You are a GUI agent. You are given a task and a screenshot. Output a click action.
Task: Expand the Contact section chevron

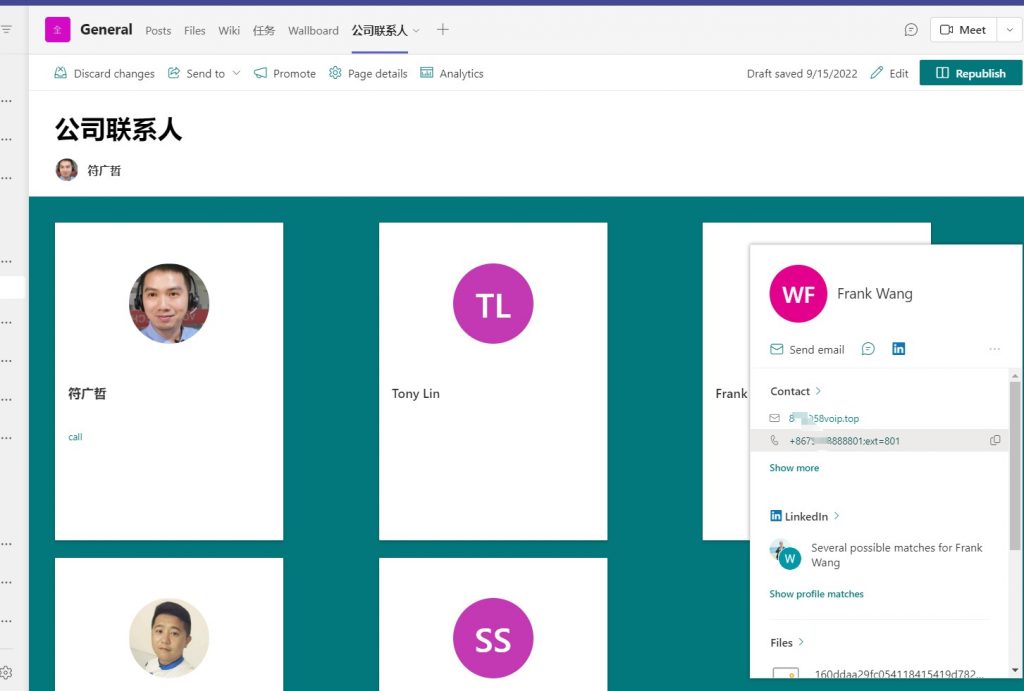[x=818, y=391]
